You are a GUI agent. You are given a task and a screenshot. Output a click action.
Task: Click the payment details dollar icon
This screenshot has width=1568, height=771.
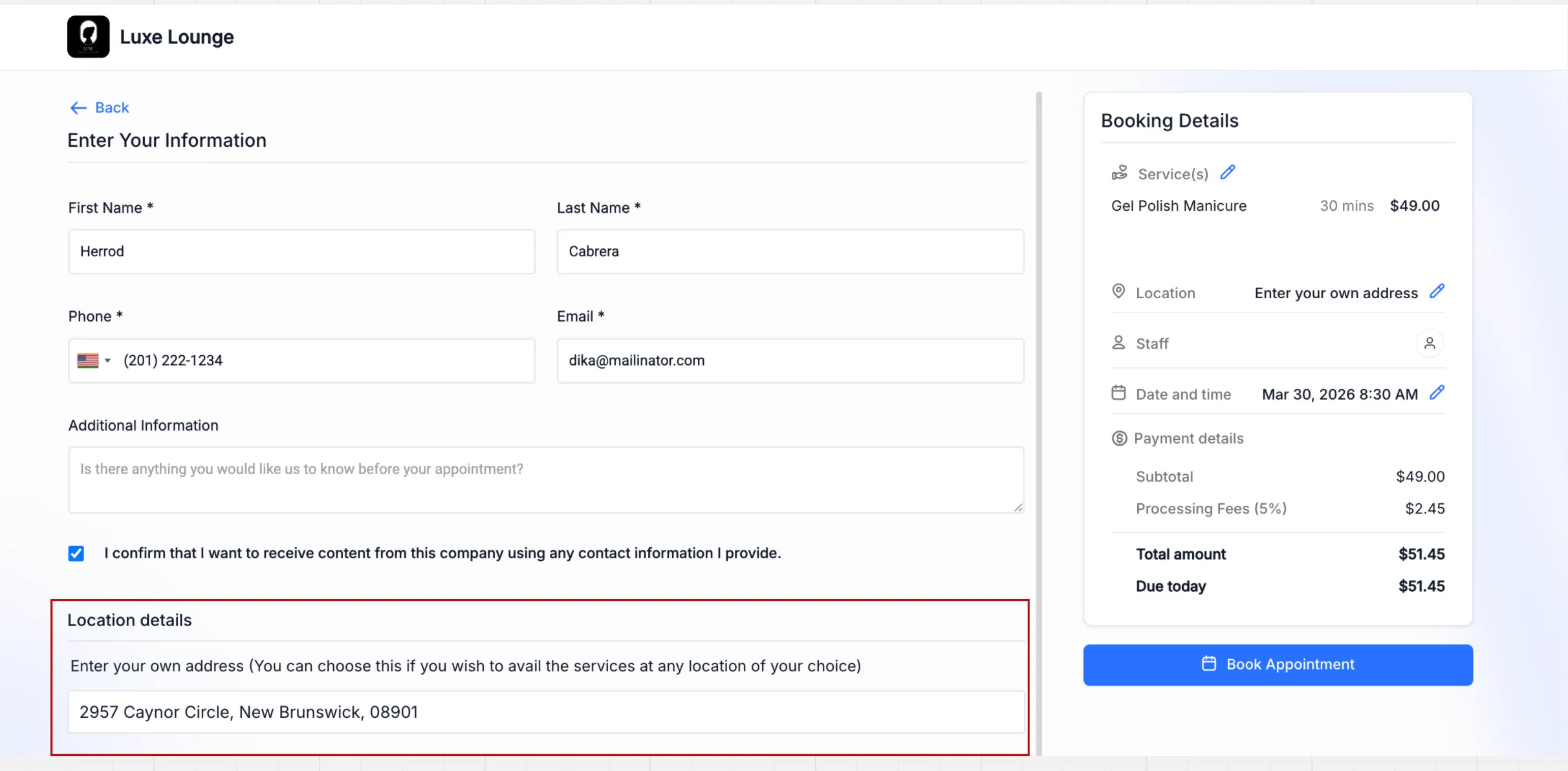pyautogui.click(x=1119, y=439)
